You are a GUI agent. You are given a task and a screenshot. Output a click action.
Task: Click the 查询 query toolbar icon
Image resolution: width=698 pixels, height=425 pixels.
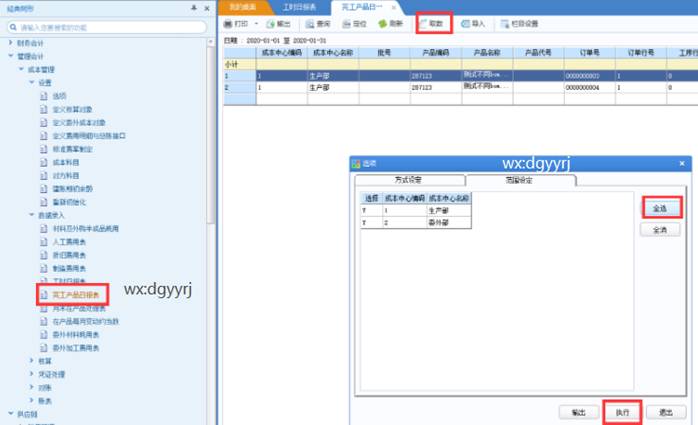318,23
